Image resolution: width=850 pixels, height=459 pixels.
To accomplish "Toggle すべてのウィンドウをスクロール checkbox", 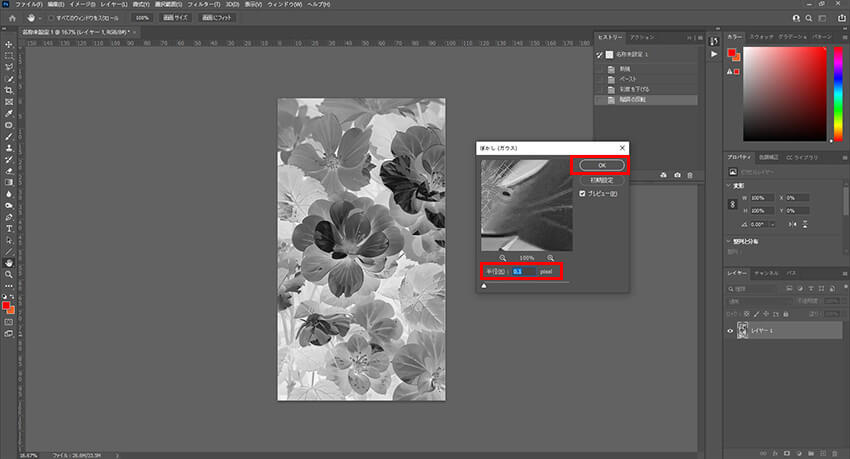I will point(51,18).
